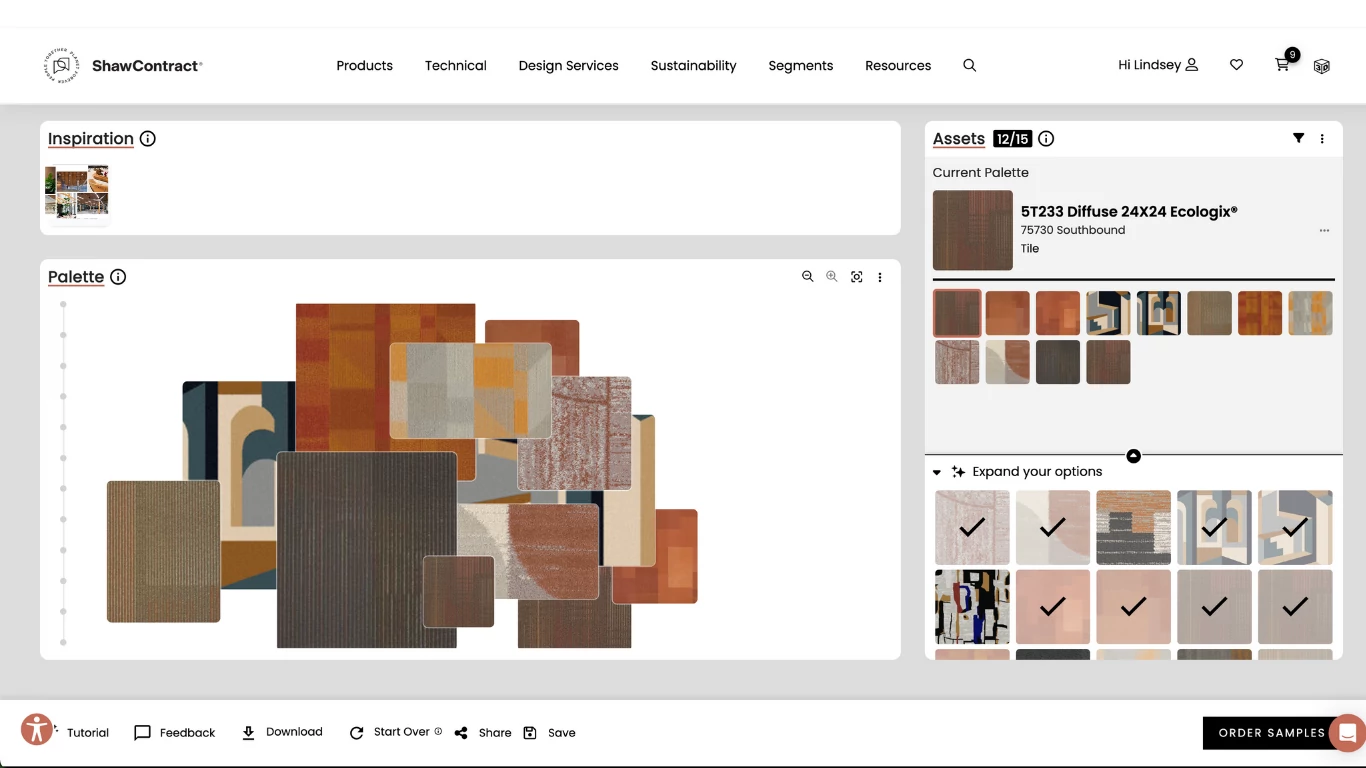Open the Sustainability menu

pos(693,65)
